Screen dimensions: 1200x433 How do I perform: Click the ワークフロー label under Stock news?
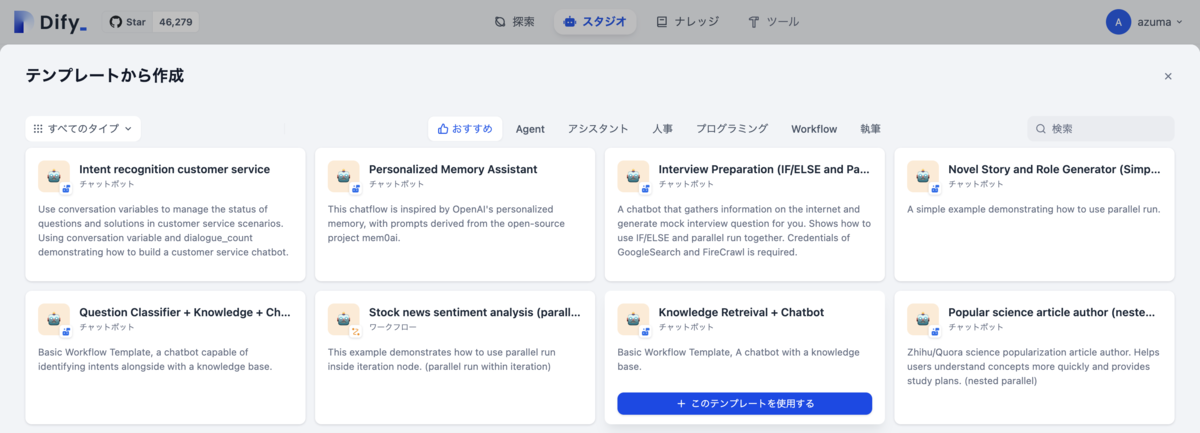tap(391, 327)
